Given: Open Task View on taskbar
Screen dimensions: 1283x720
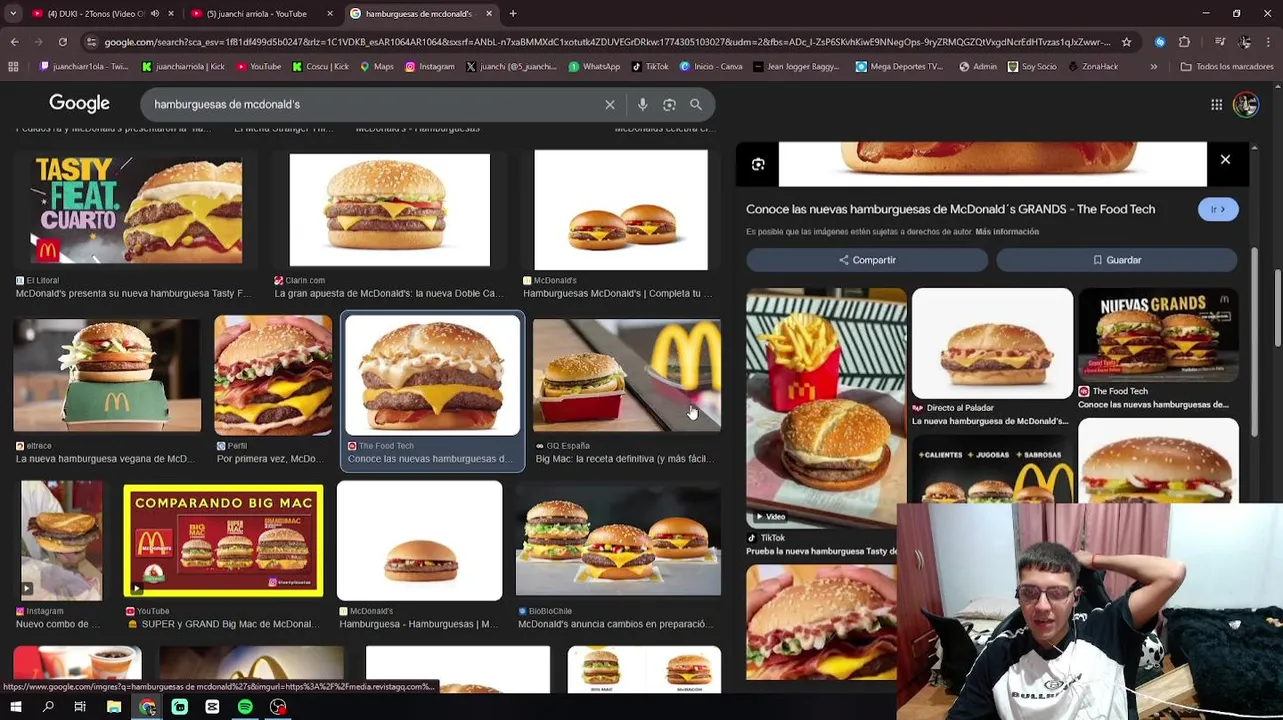Looking at the screenshot, I should [80, 707].
